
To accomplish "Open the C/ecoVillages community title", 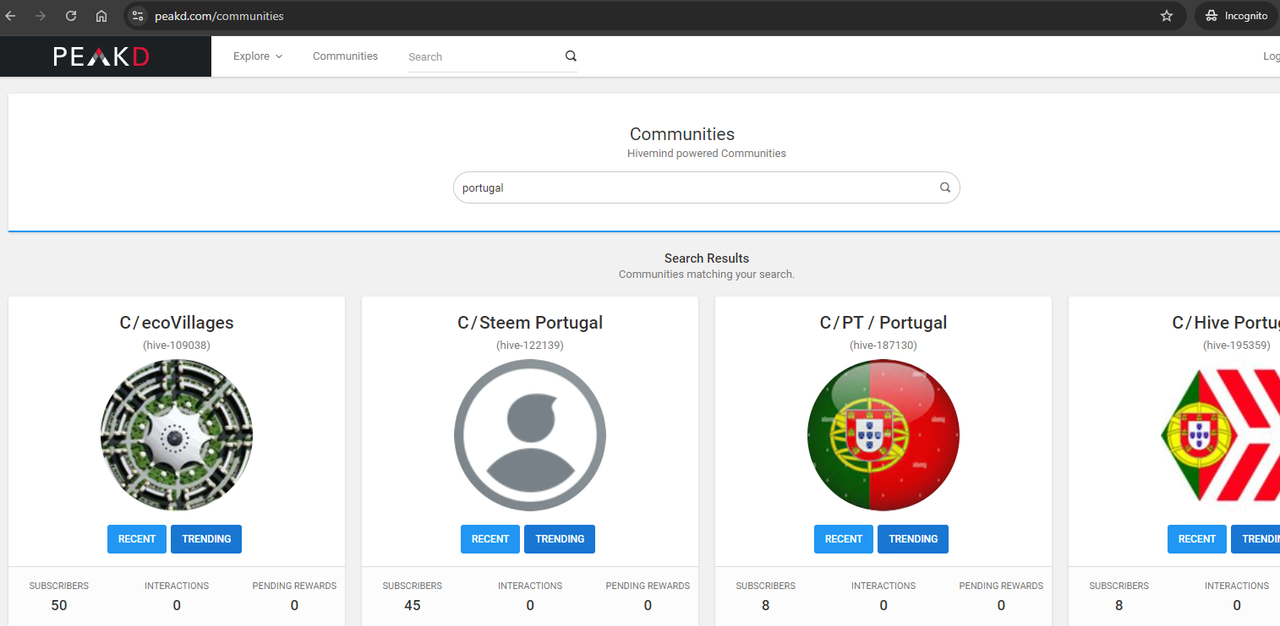I will point(177,323).
